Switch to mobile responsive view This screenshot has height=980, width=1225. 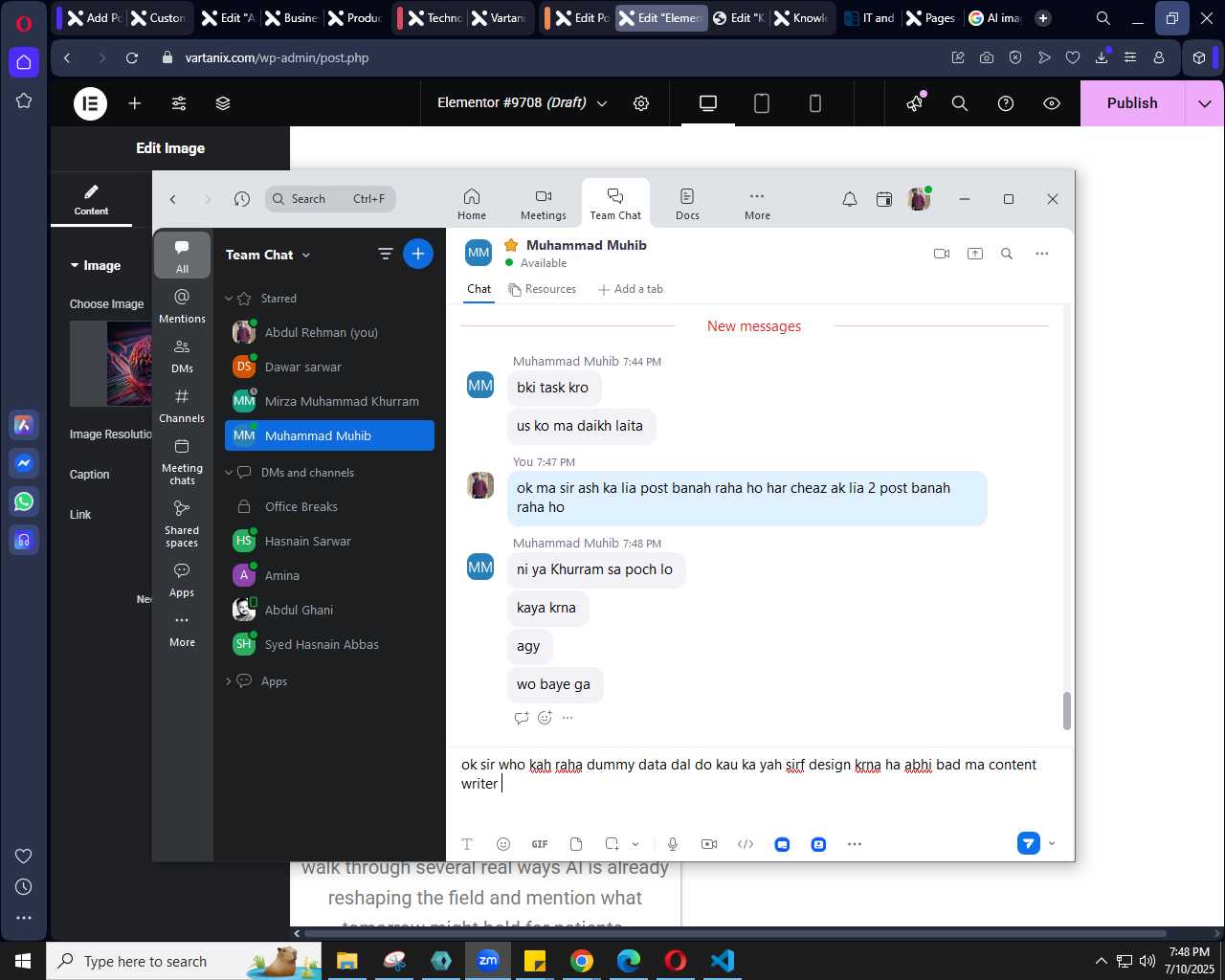pyautogui.click(x=815, y=103)
